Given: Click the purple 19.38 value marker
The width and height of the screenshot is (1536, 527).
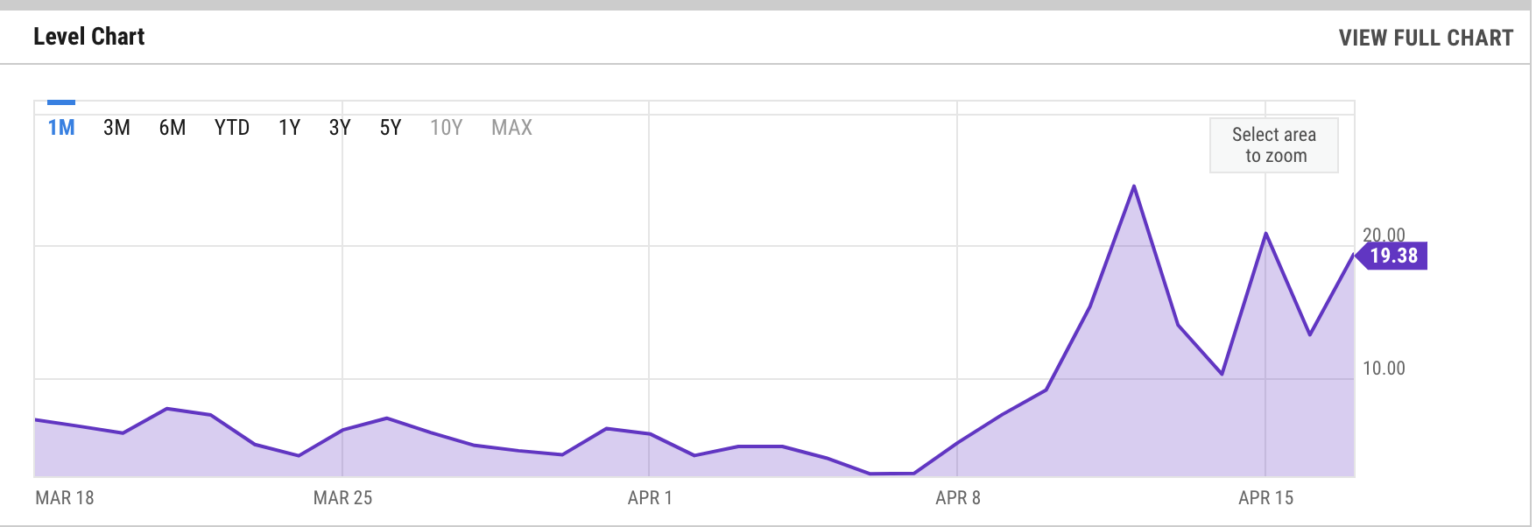Looking at the screenshot, I should (1393, 256).
